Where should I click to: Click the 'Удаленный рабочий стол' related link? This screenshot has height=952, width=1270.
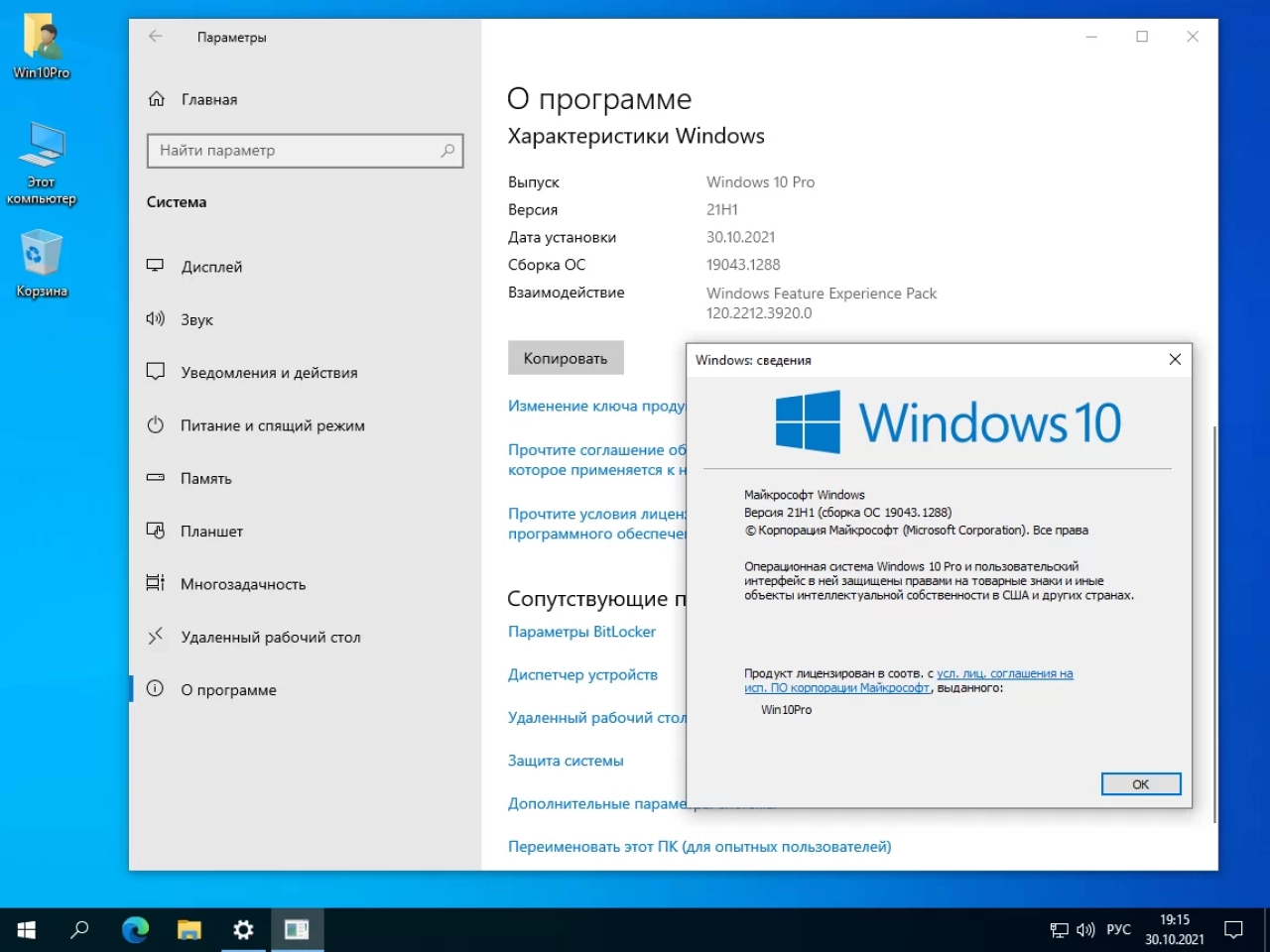tap(596, 717)
